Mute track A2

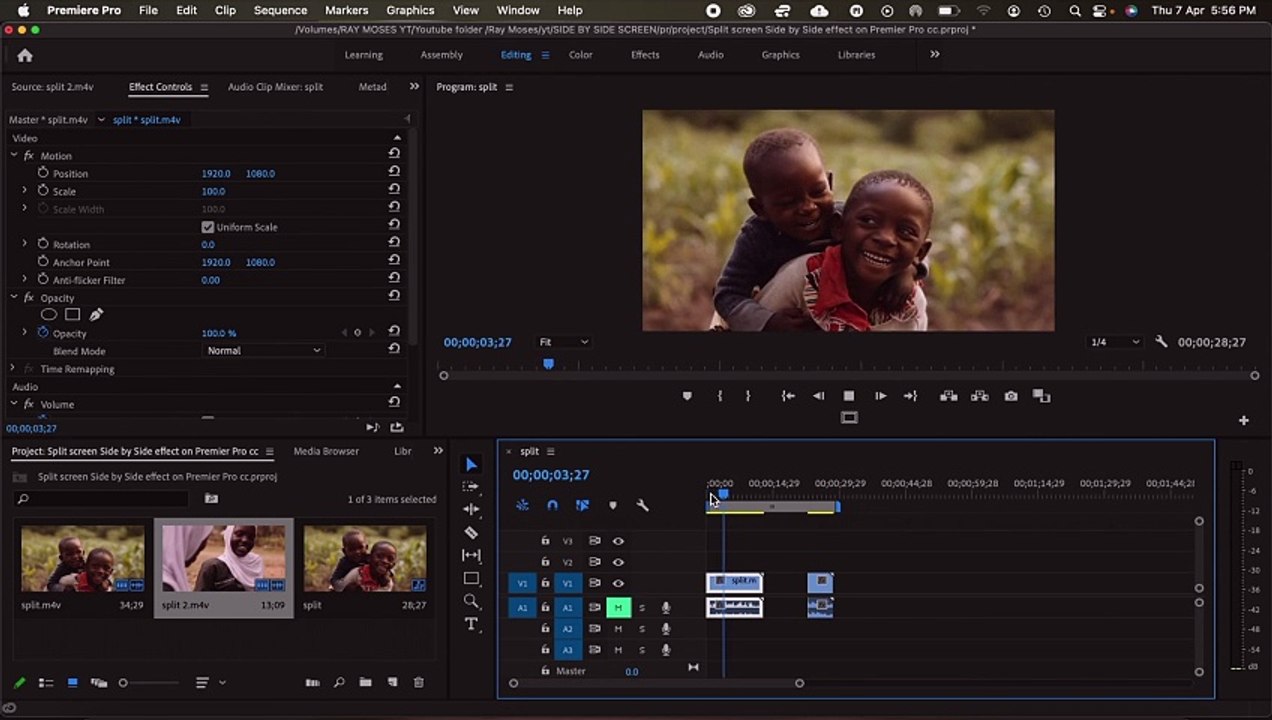[x=618, y=629]
